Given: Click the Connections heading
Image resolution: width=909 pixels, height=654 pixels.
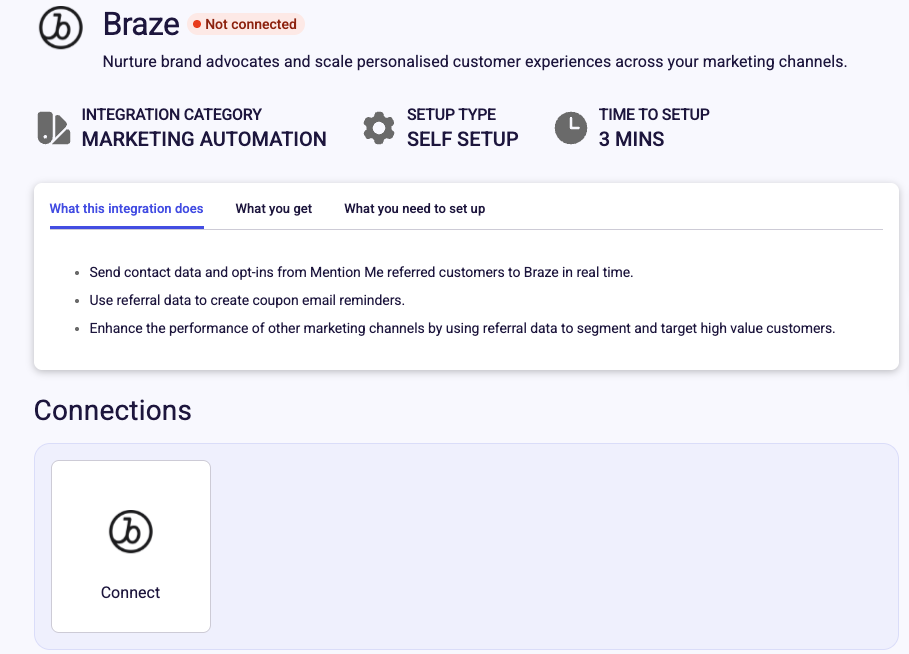Looking at the screenshot, I should [112, 410].
